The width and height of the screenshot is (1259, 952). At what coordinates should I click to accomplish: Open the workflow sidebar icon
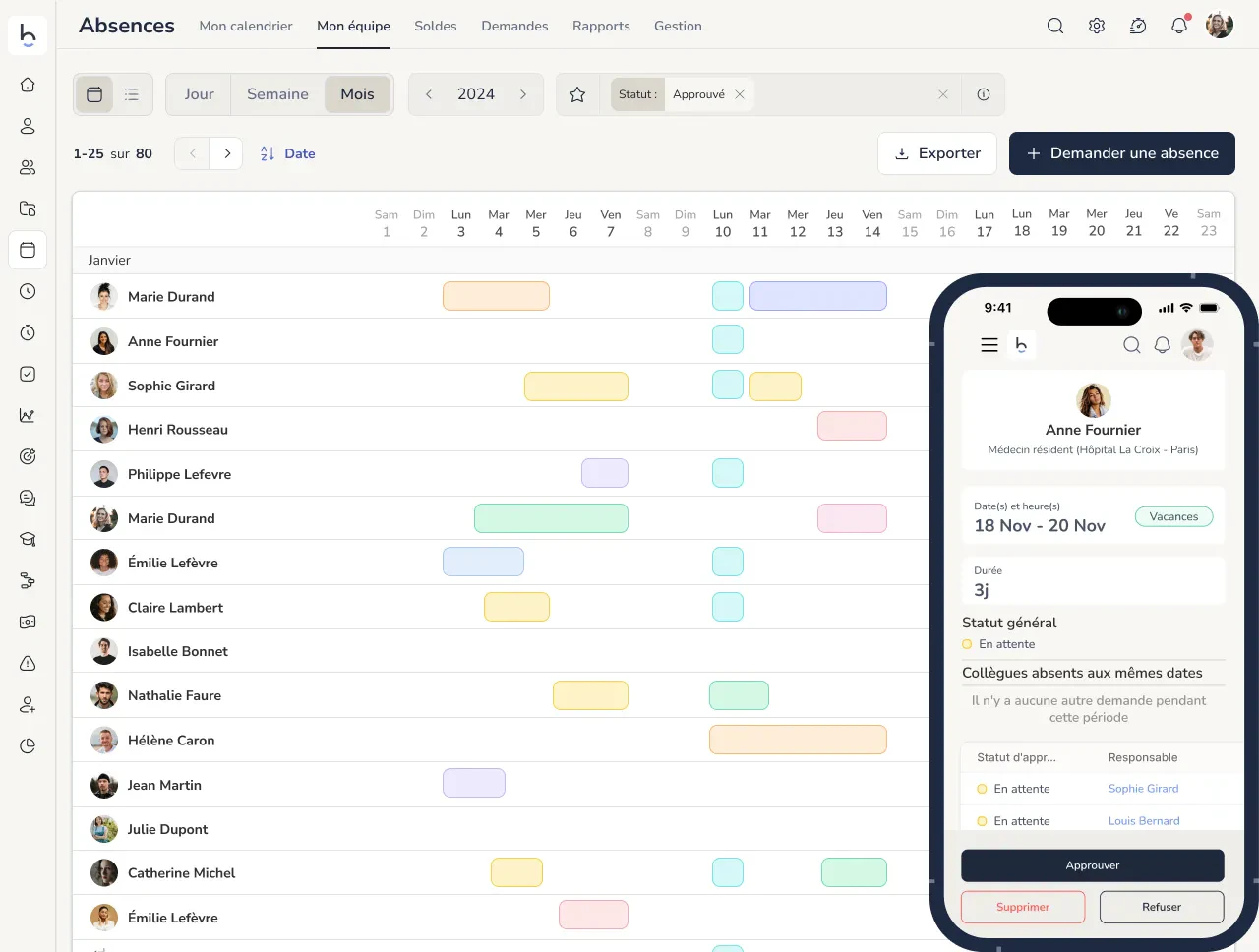pyautogui.click(x=28, y=580)
